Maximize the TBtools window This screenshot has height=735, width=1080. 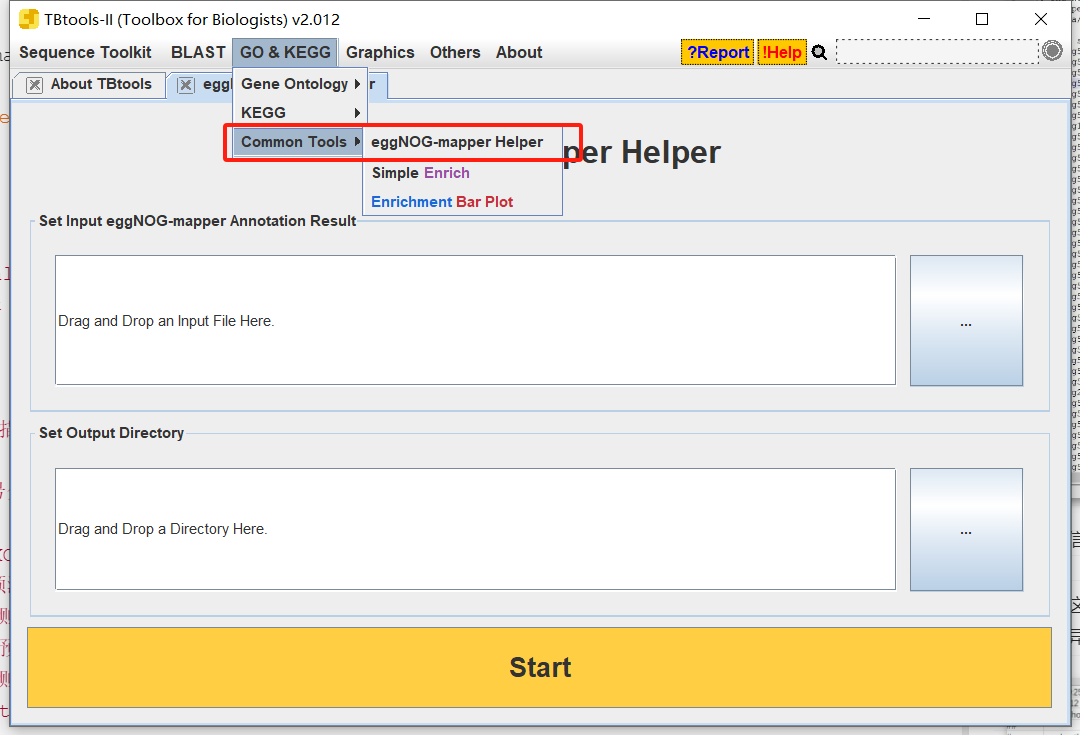pyautogui.click(x=981, y=19)
